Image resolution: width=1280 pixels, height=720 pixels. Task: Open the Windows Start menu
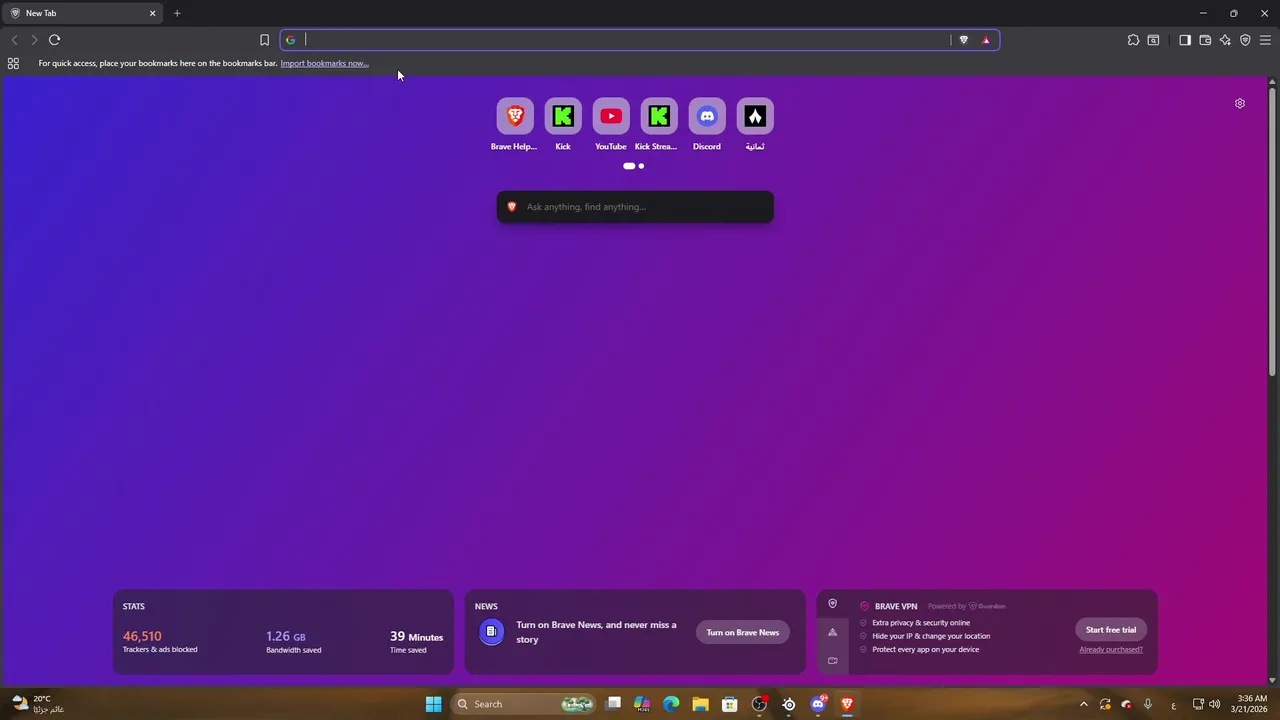[434, 704]
